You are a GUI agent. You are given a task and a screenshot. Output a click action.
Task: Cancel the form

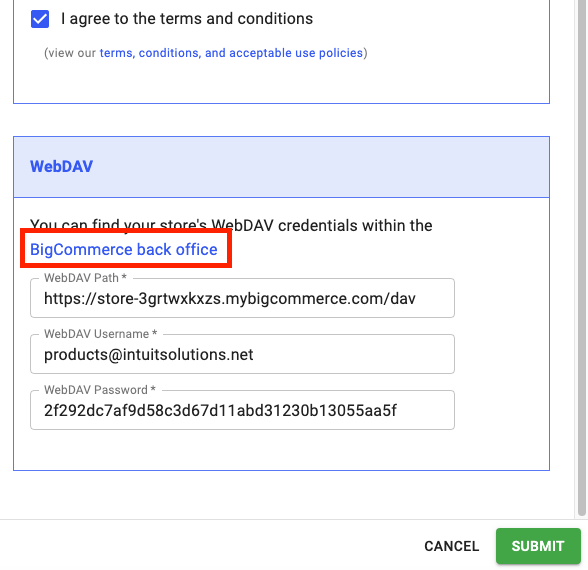tap(452, 546)
